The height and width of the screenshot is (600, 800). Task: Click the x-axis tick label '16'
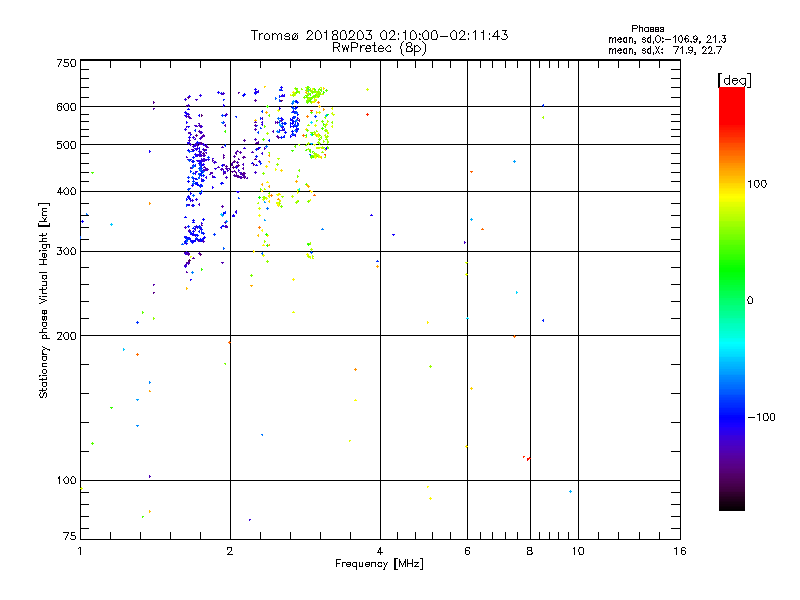pos(680,551)
